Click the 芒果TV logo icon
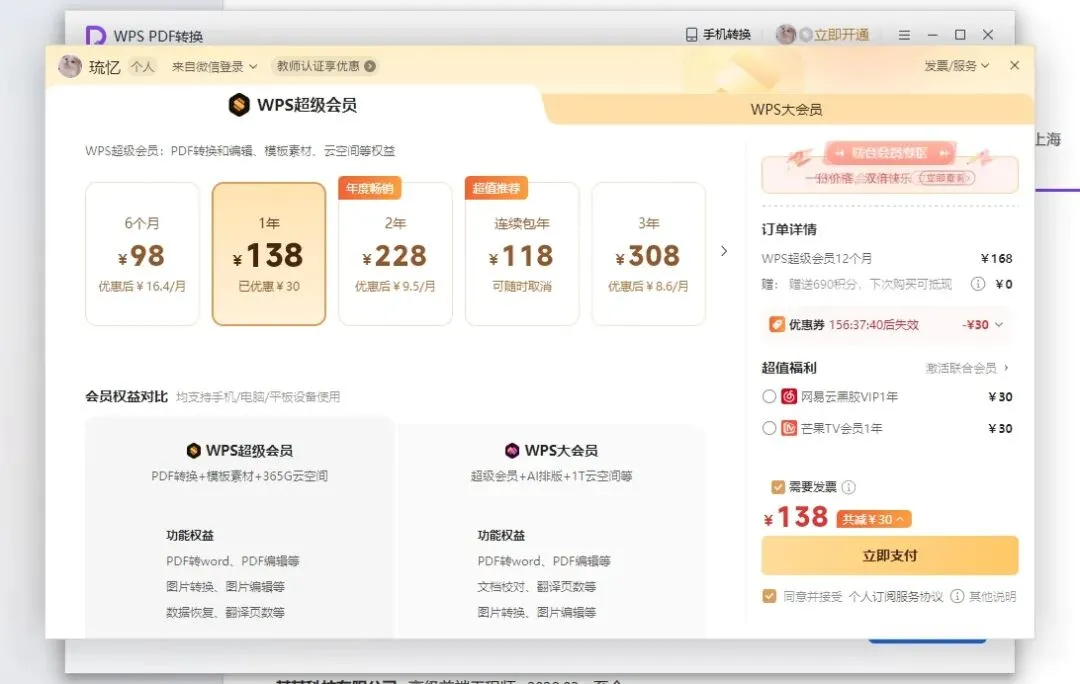 (x=789, y=428)
